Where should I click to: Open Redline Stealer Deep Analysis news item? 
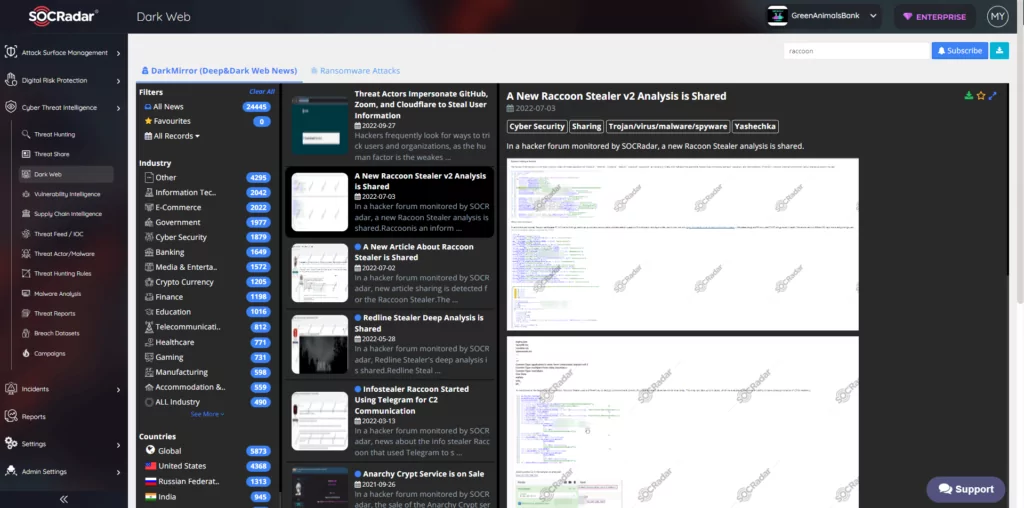(x=390, y=344)
